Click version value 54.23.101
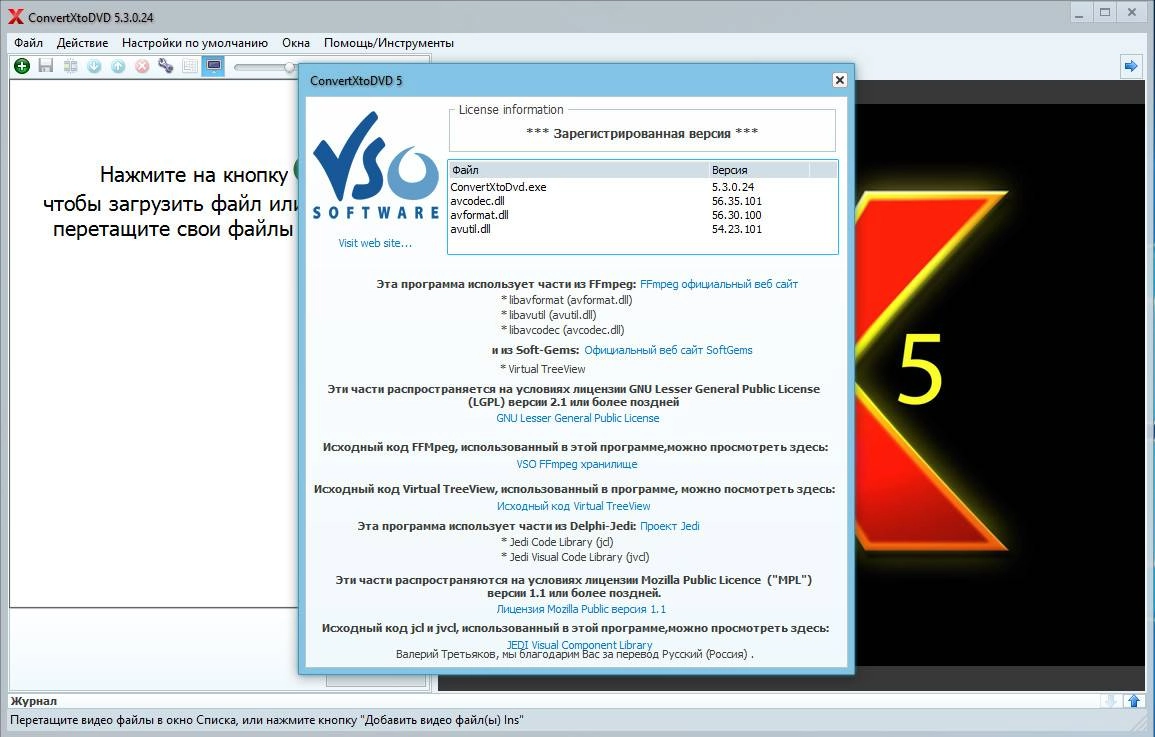Image resolution: width=1155 pixels, height=737 pixels. coord(737,229)
